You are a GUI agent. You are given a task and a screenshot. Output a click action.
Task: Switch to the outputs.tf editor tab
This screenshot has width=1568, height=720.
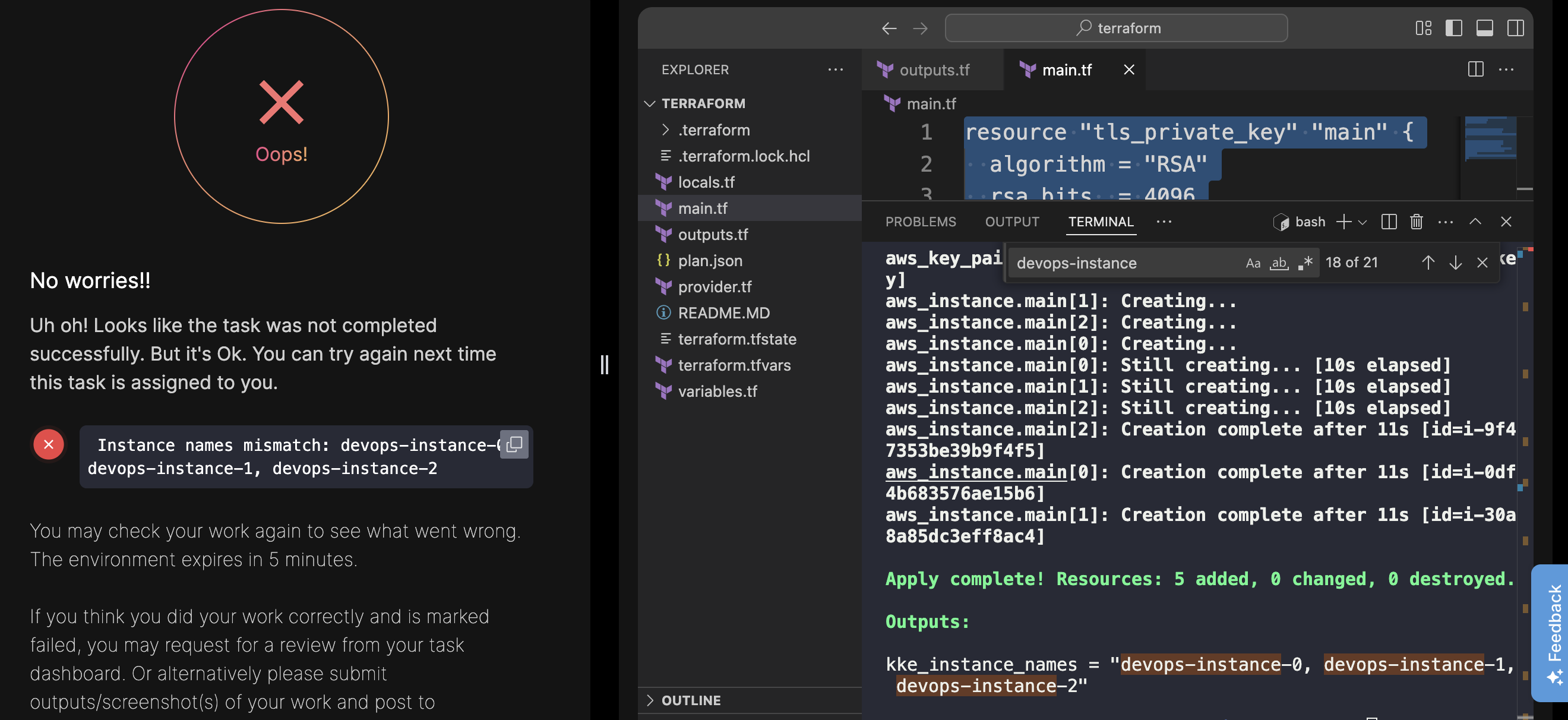933,70
